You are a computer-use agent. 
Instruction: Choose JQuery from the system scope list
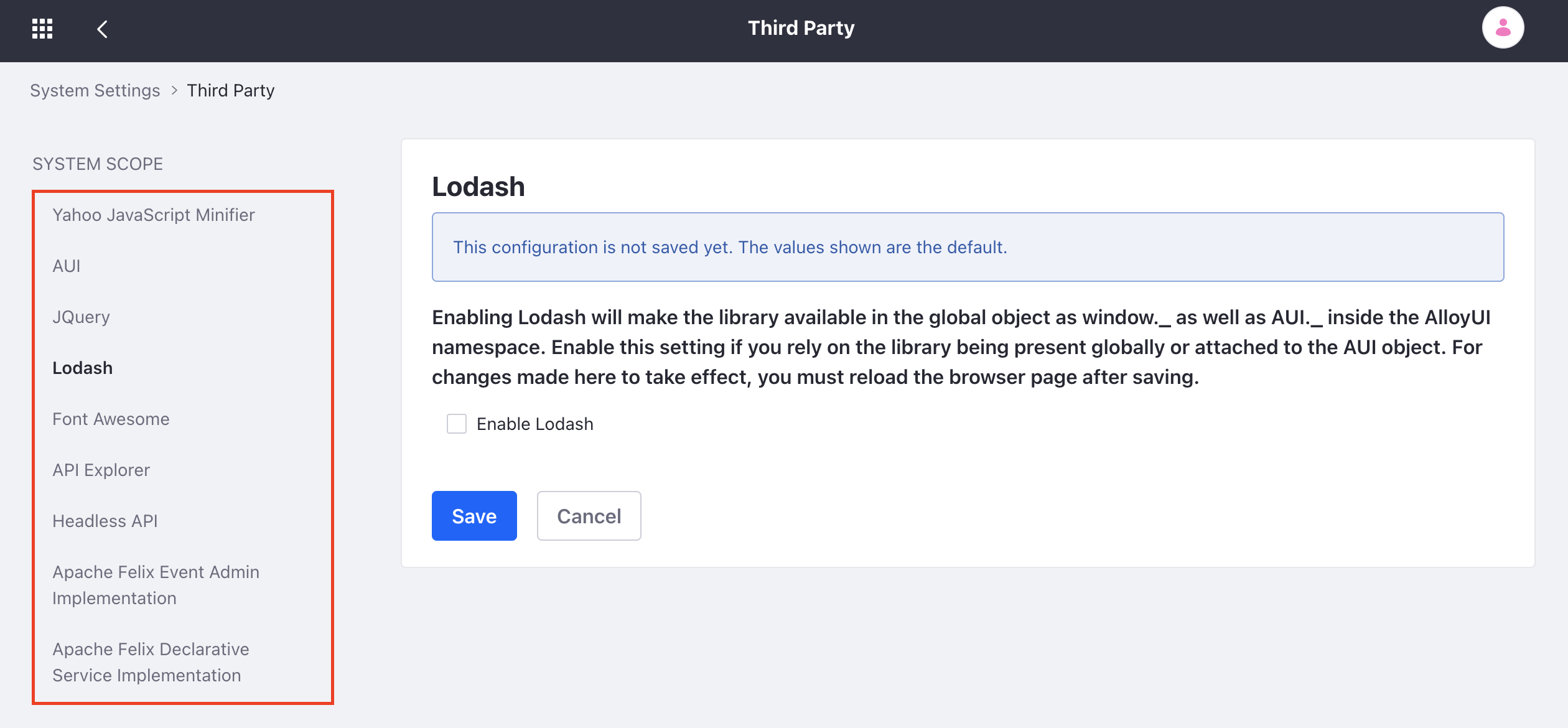81,317
